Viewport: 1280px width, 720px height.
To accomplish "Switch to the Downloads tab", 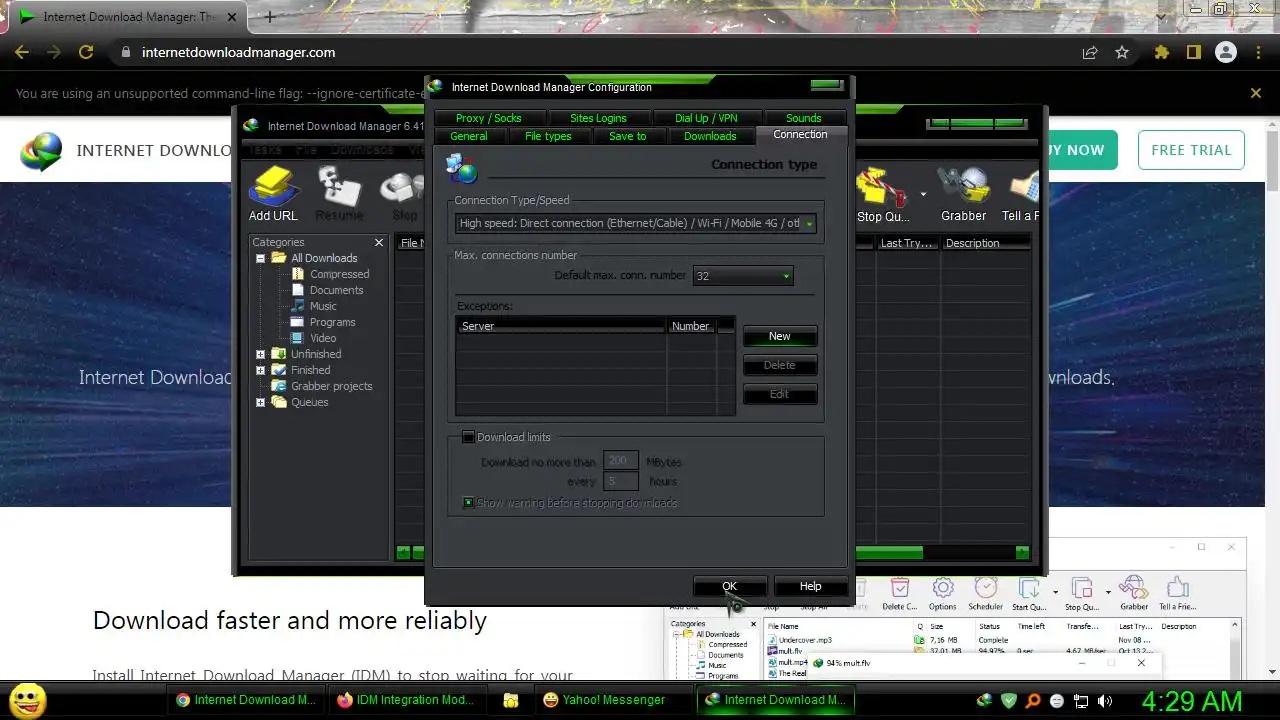I will point(710,136).
